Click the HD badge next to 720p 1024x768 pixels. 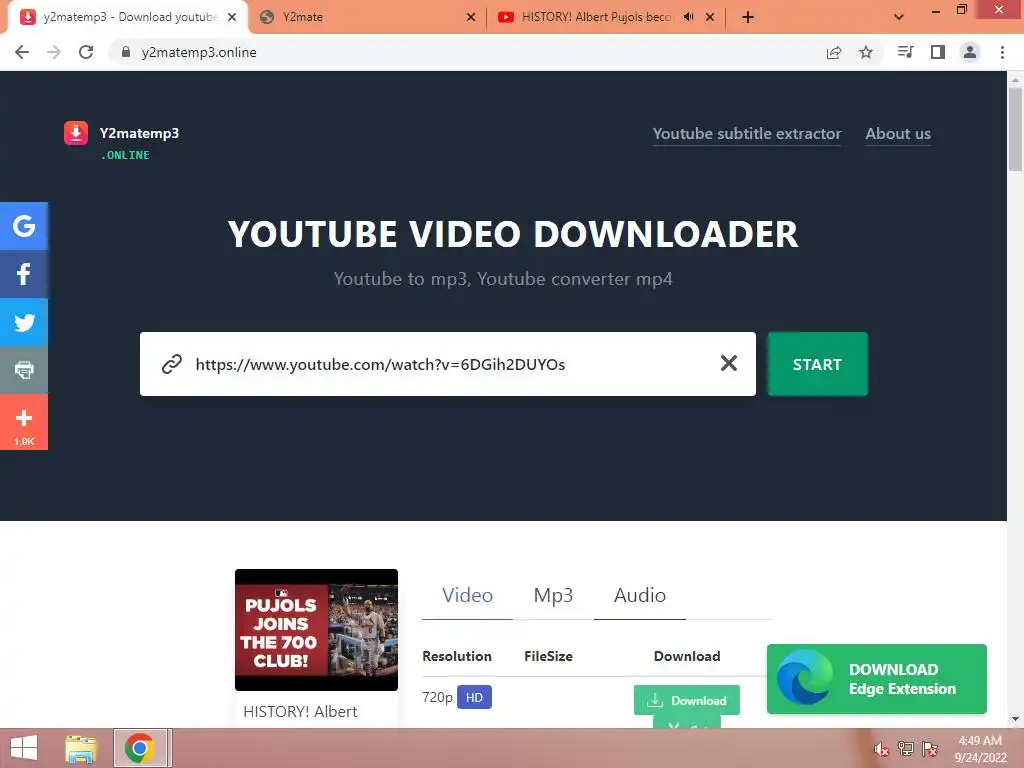(x=474, y=697)
